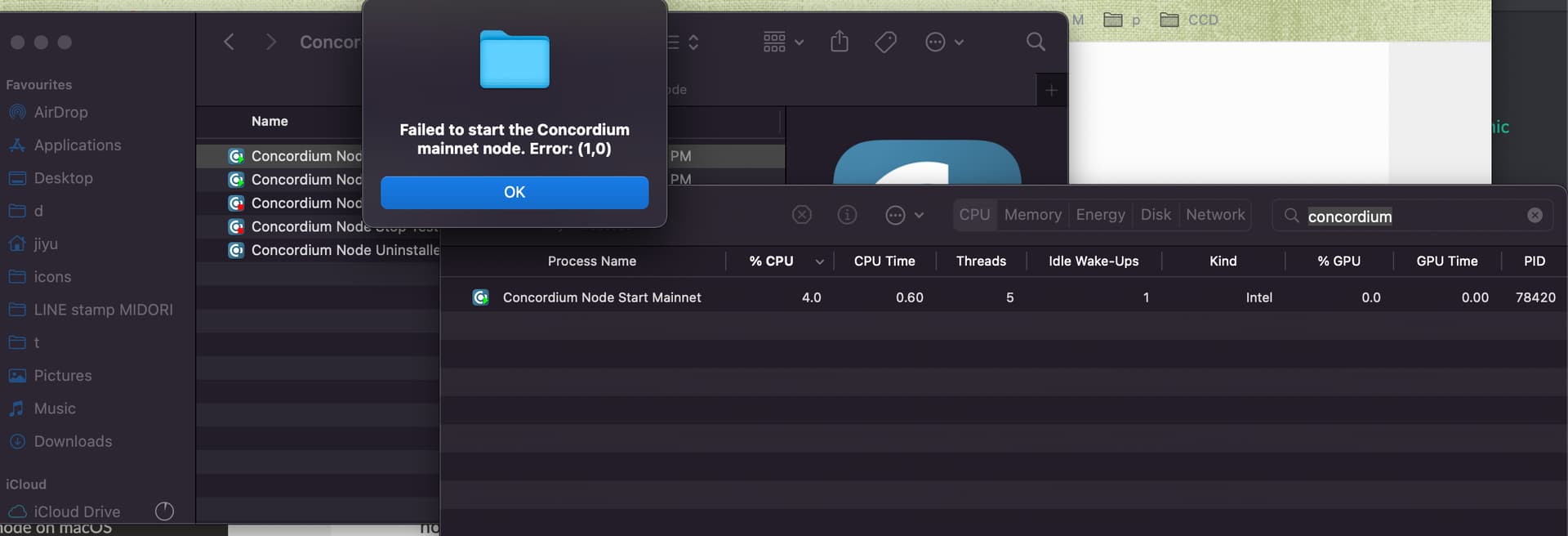Select Concordium Node Uninstaller file

(x=334, y=250)
